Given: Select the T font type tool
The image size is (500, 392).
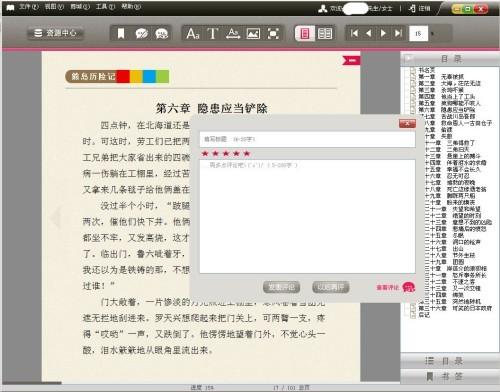Looking at the screenshot, I should (x=213, y=34).
